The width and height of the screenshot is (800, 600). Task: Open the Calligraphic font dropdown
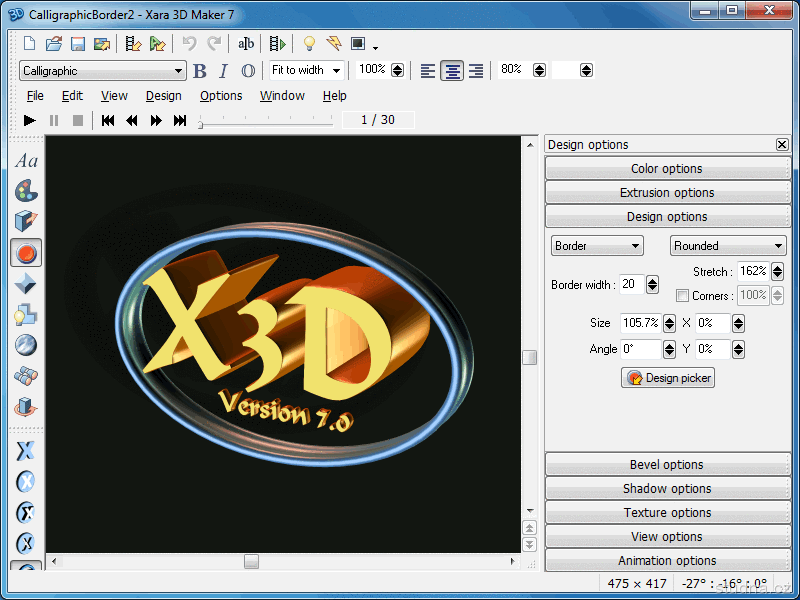click(103, 71)
